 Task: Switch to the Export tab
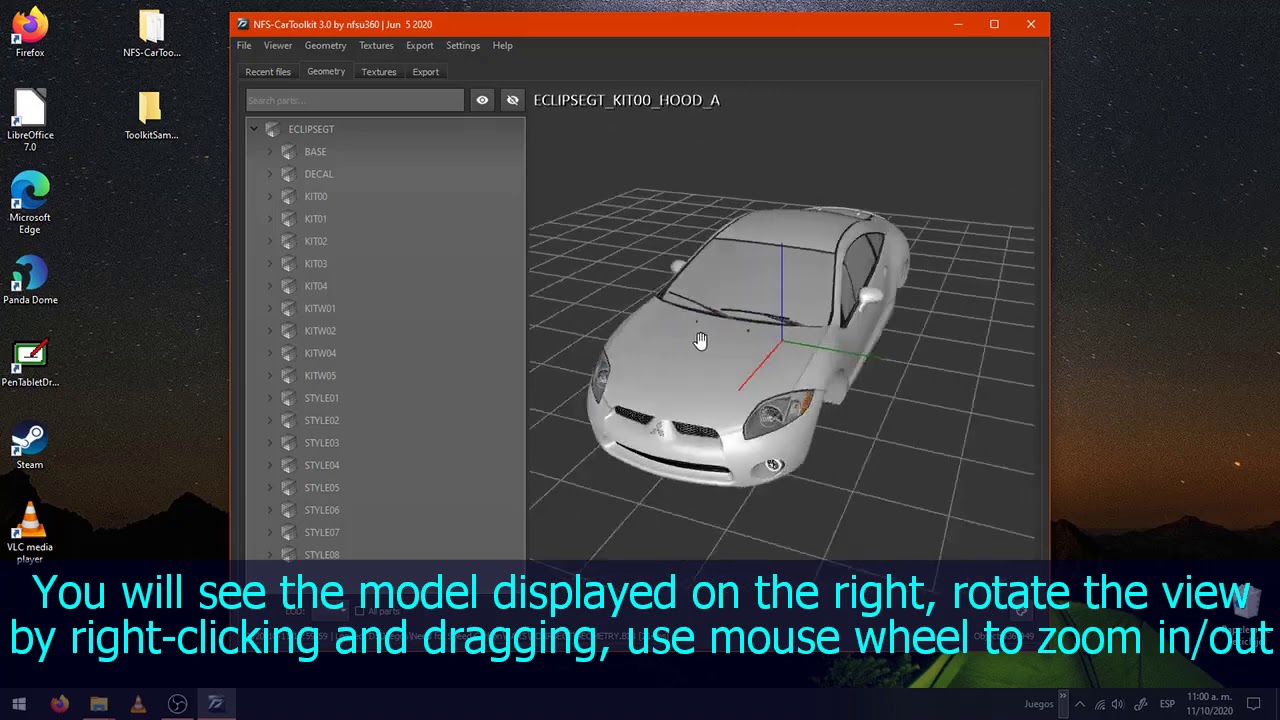(426, 72)
